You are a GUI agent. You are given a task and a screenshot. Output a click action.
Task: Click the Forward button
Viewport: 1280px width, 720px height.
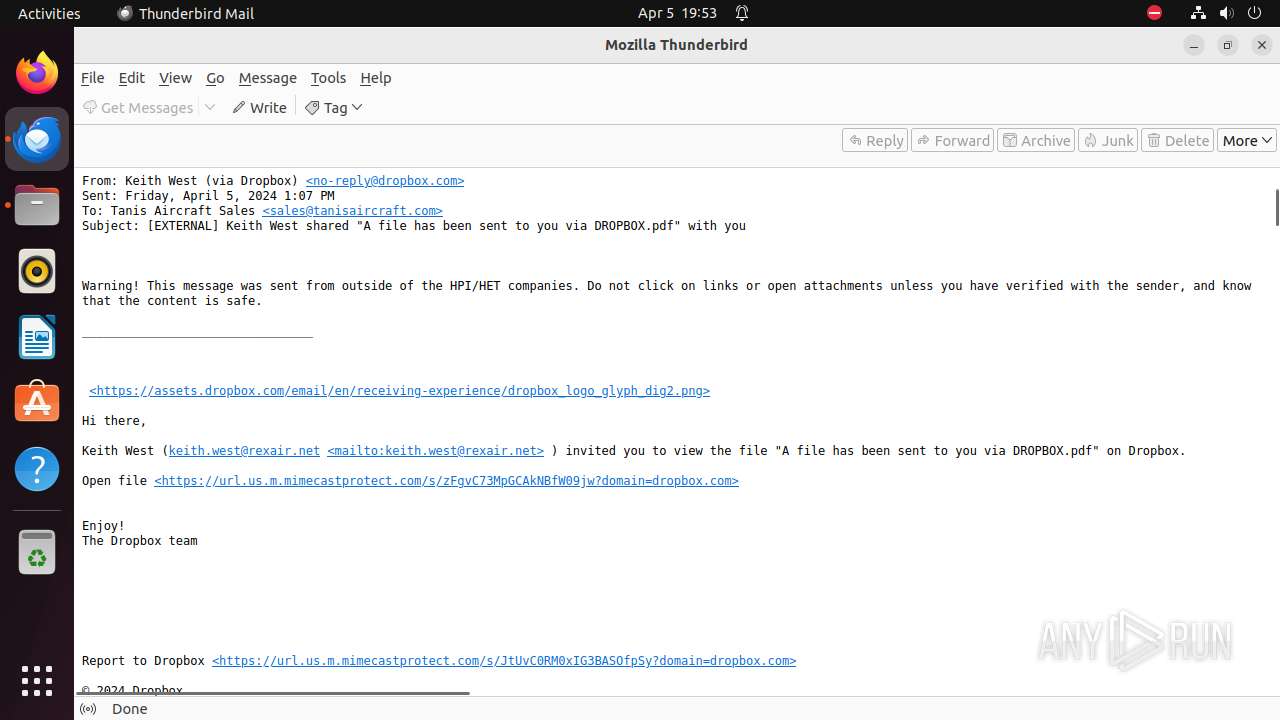[x=953, y=140]
